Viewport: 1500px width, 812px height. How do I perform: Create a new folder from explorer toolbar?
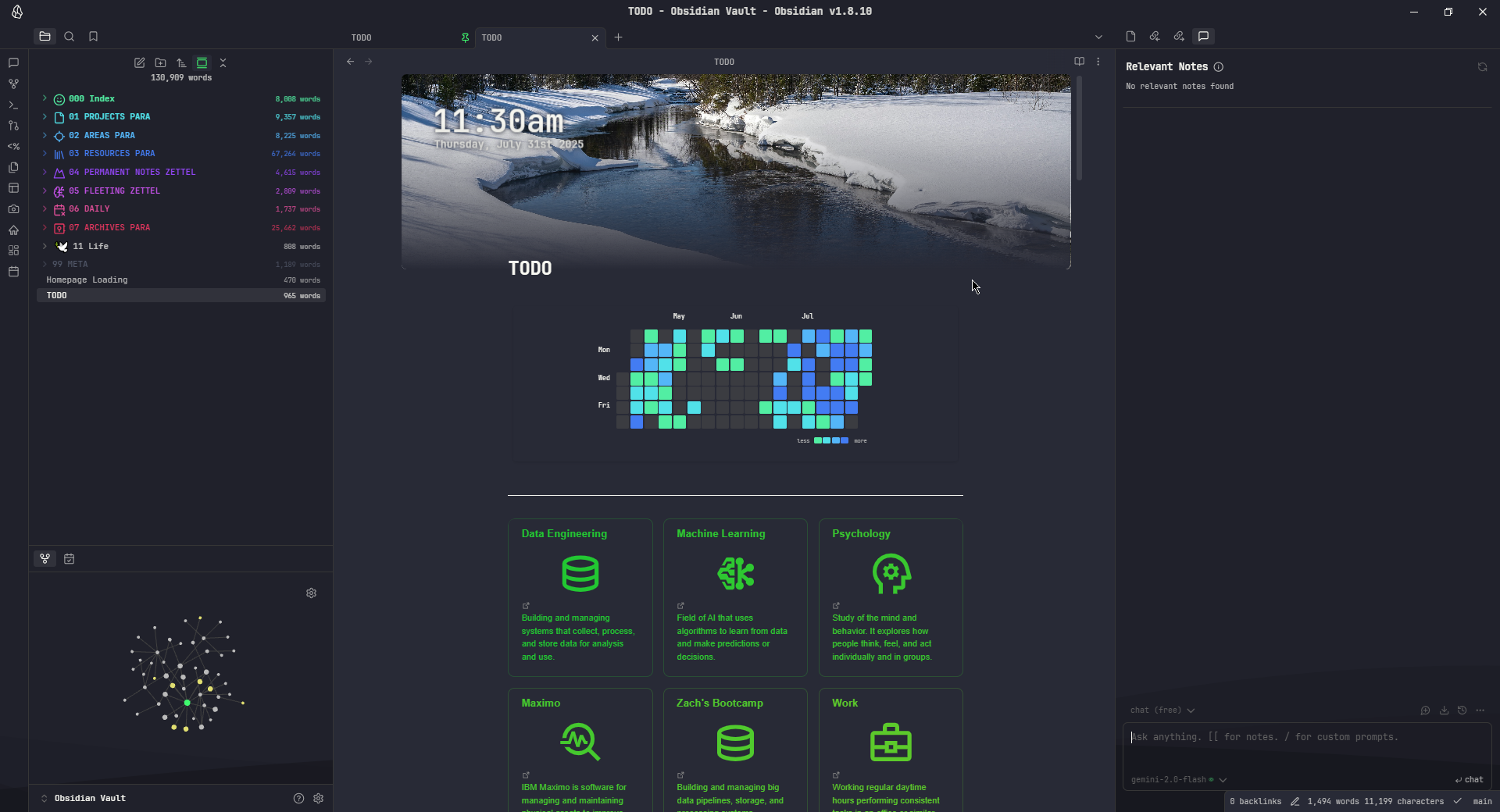(160, 62)
